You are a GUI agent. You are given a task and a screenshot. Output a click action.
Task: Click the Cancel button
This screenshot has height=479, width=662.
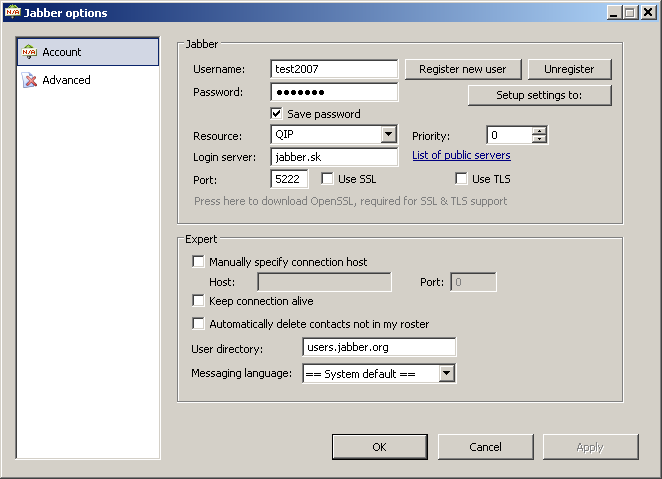click(486, 447)
